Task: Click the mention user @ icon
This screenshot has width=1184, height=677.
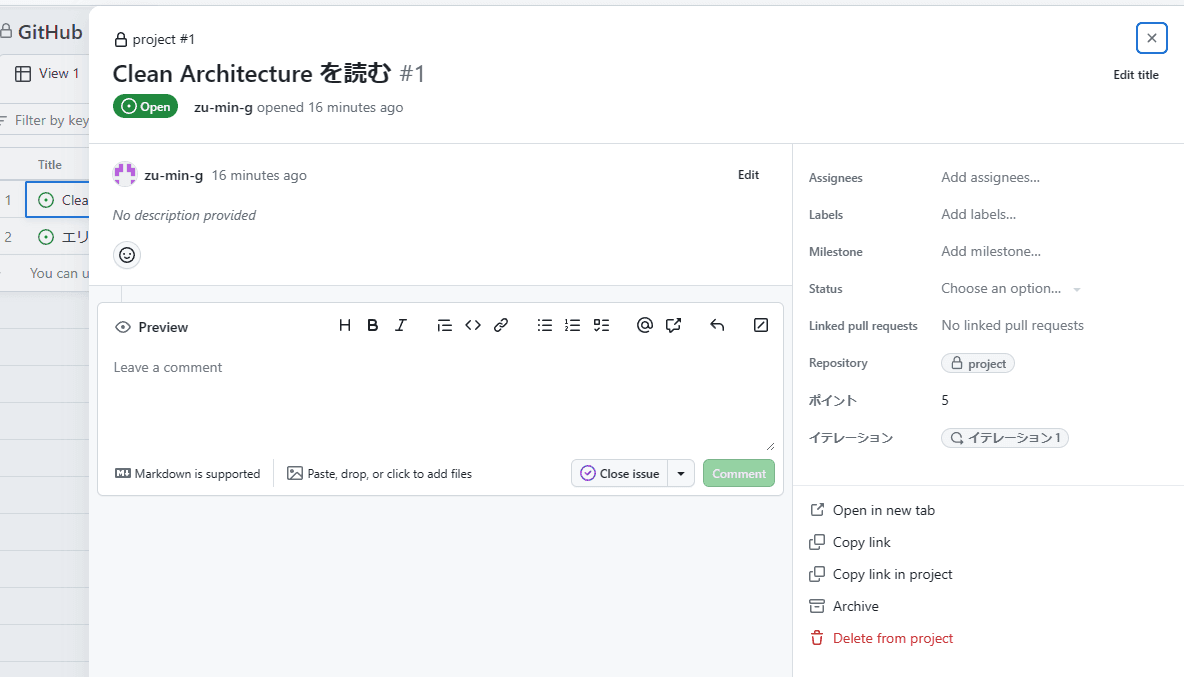Action: click(x=645, y=325)
